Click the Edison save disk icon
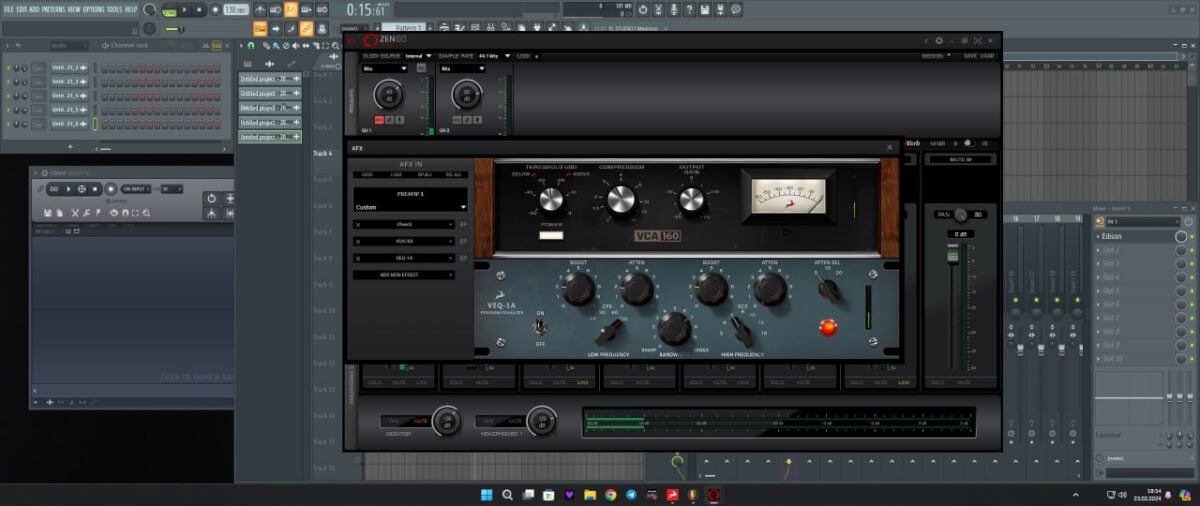Viewport: 1200px width, 506px height. click(47, 213)
